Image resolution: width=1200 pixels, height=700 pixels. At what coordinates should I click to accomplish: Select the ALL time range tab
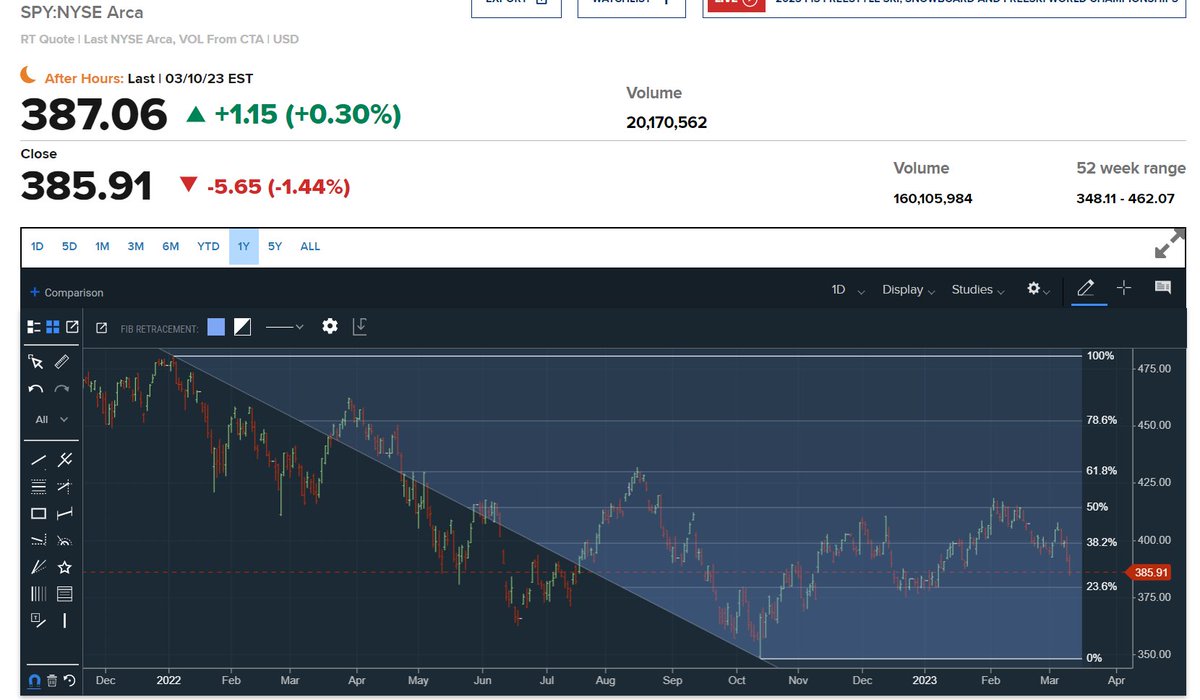click(x=310, y=246)
